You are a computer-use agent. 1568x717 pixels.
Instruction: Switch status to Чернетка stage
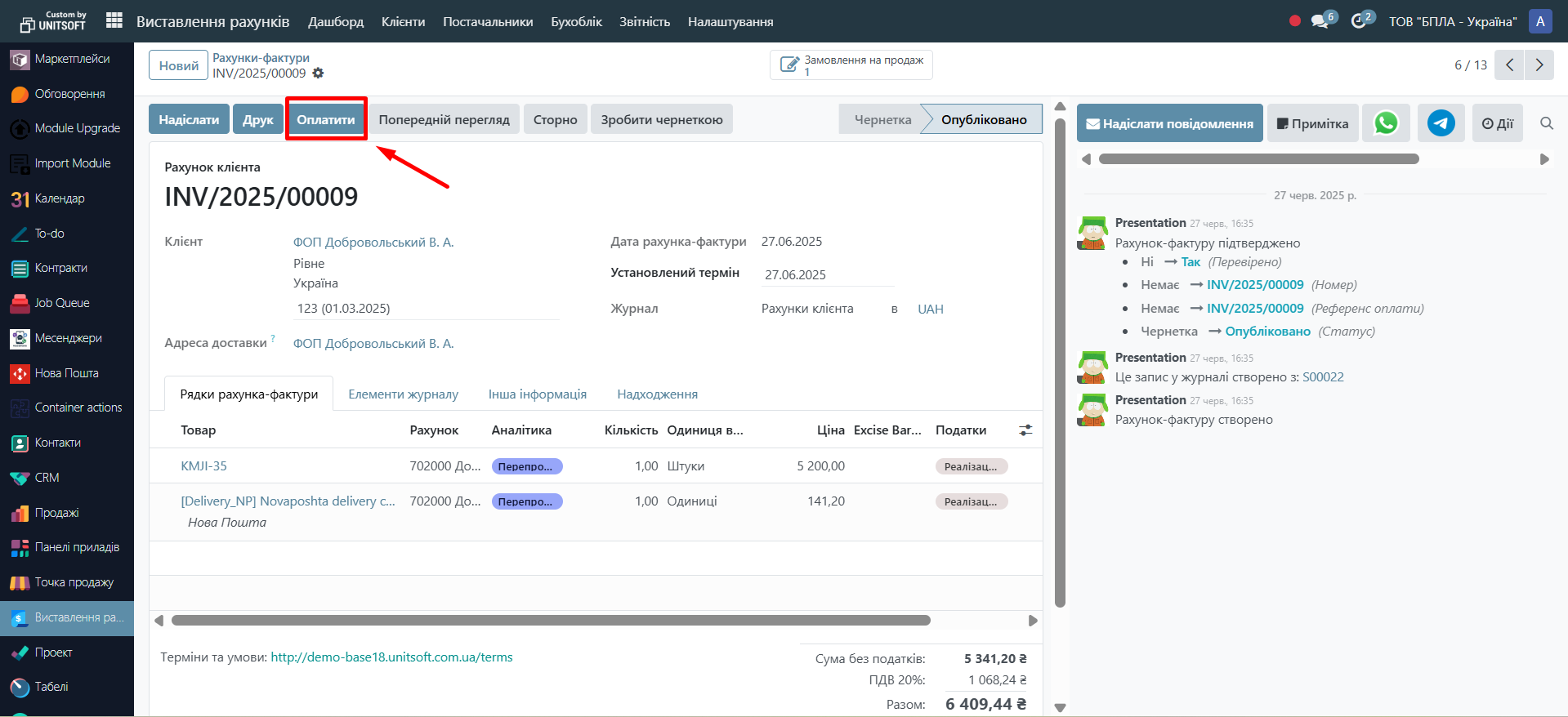tap(882, 119)
